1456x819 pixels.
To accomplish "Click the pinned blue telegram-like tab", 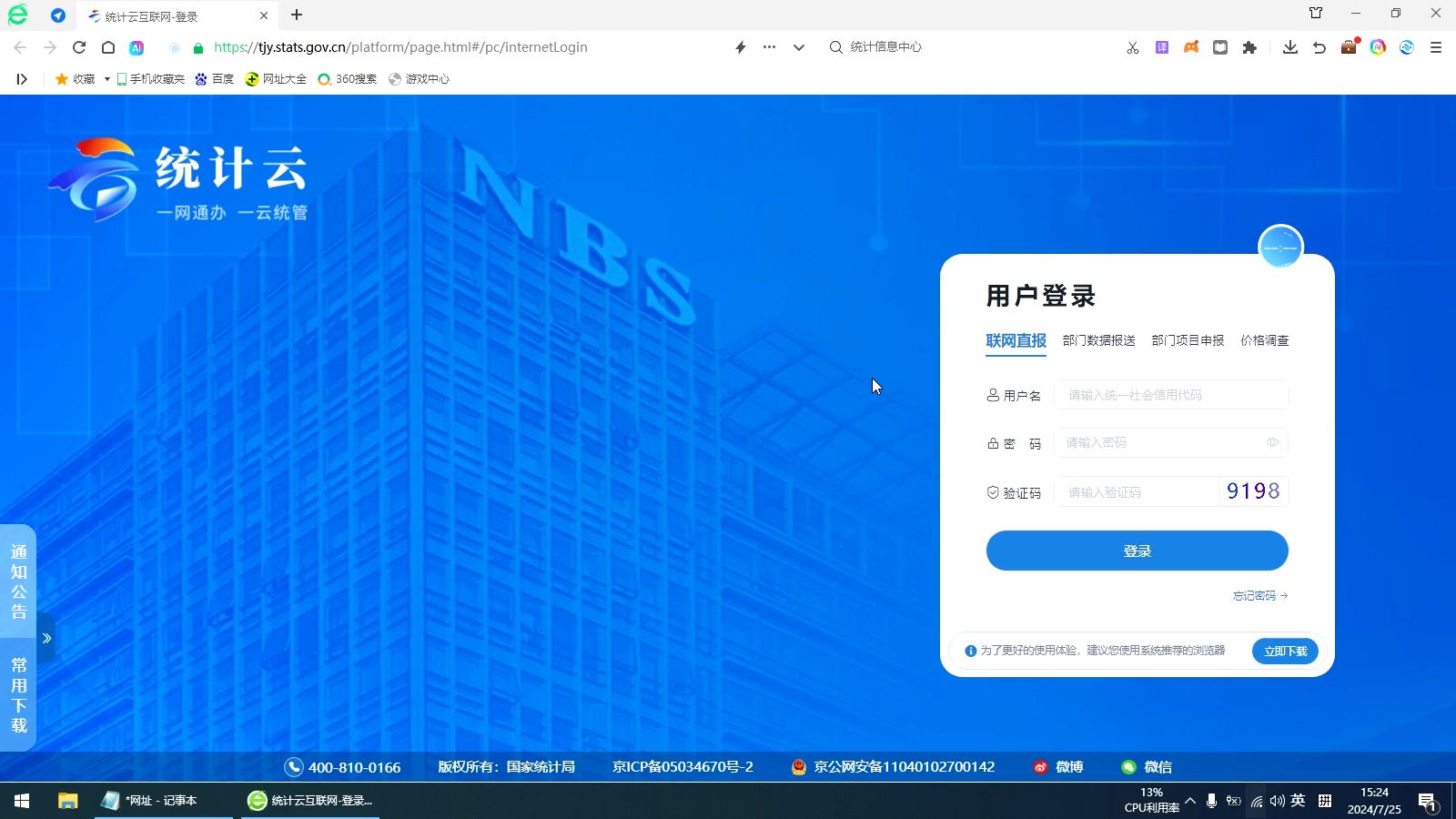I will tap(58, 15).
